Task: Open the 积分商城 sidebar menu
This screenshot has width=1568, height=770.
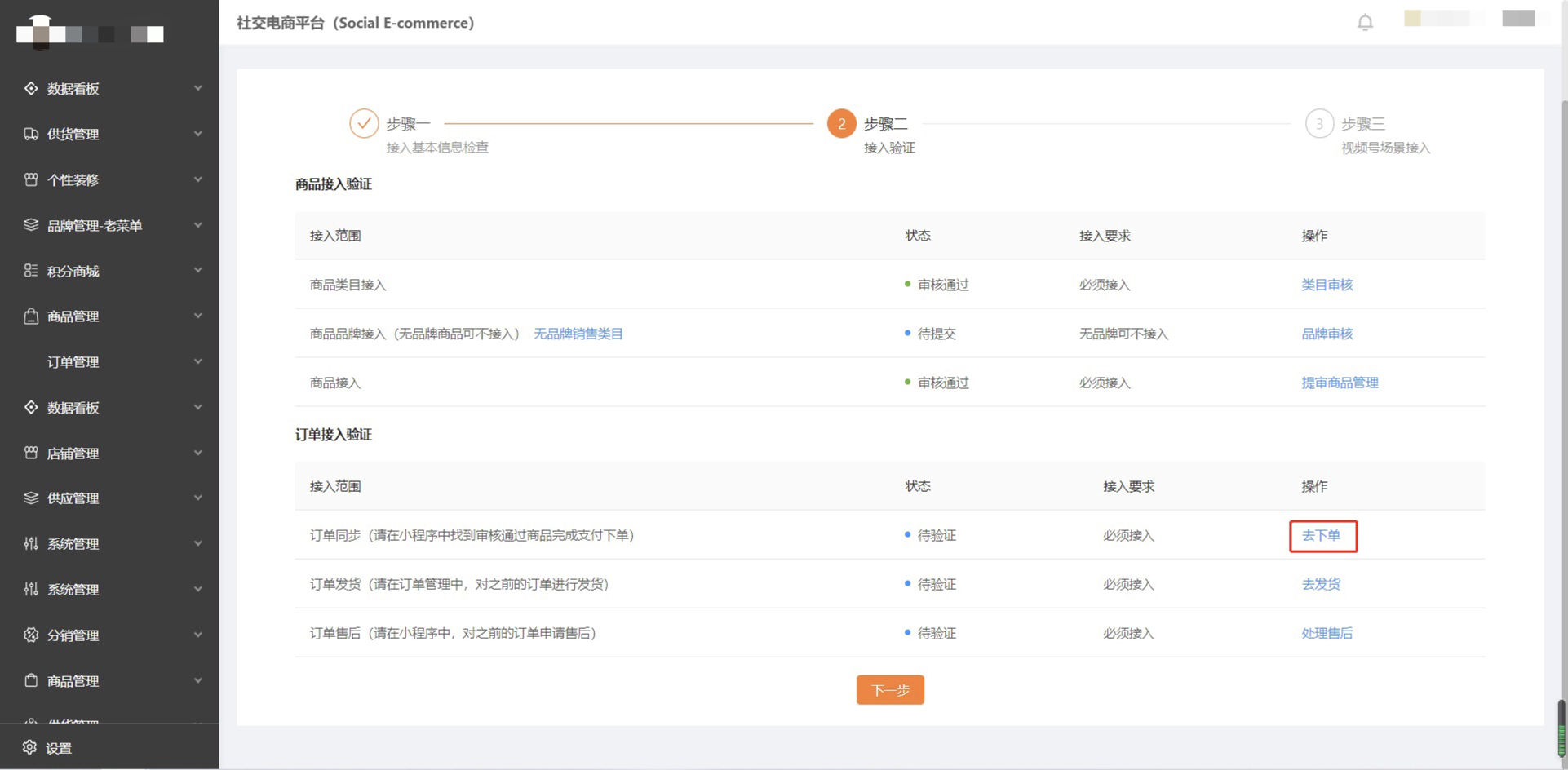Action: coord(109,271)
